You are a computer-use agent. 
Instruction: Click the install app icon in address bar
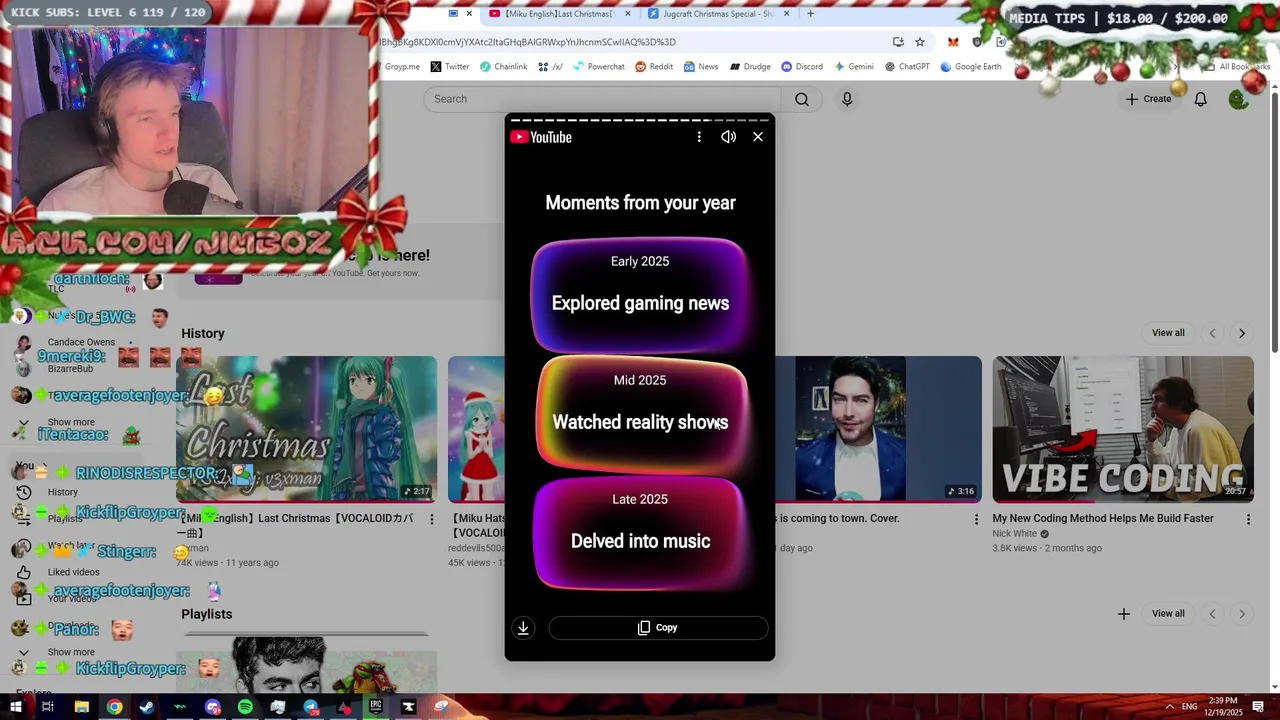(x=898, y=42)
